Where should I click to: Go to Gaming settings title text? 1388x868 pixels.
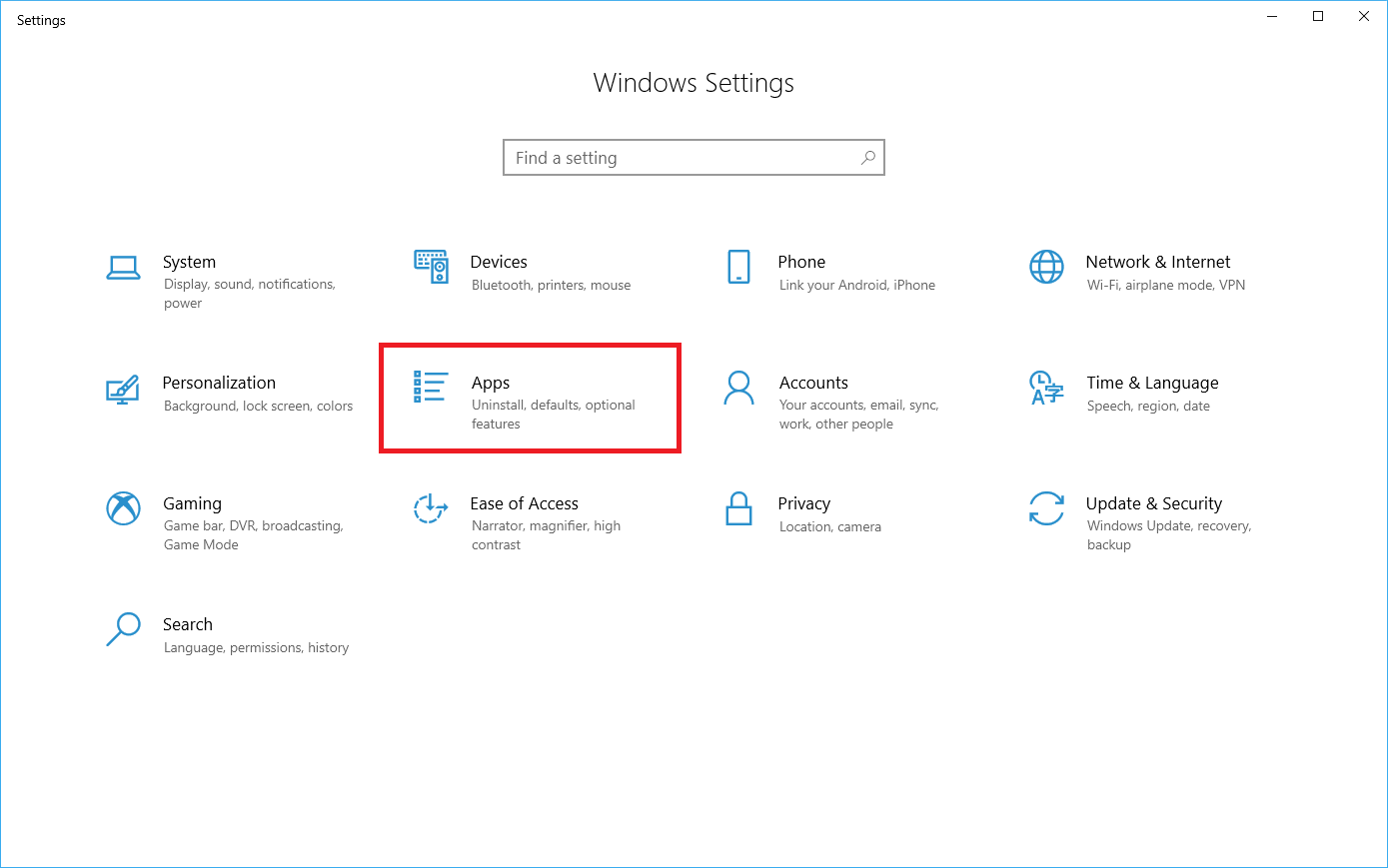point(192,503)
